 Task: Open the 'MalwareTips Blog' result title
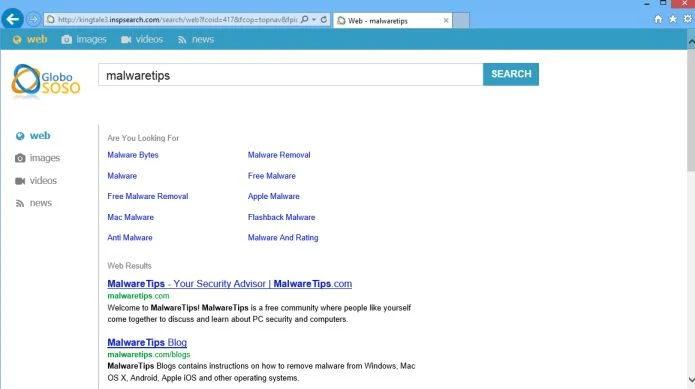pyautogui.click(x=147, y=342)
